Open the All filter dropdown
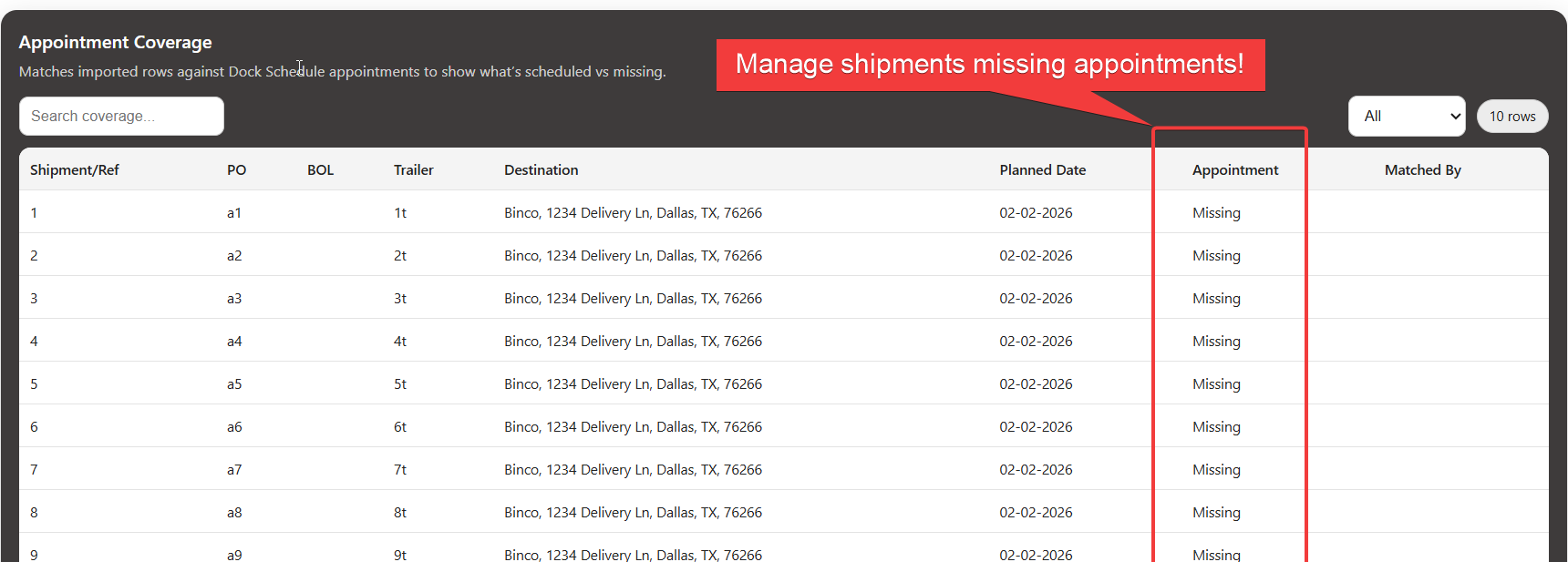 [x=1406, y=117]
